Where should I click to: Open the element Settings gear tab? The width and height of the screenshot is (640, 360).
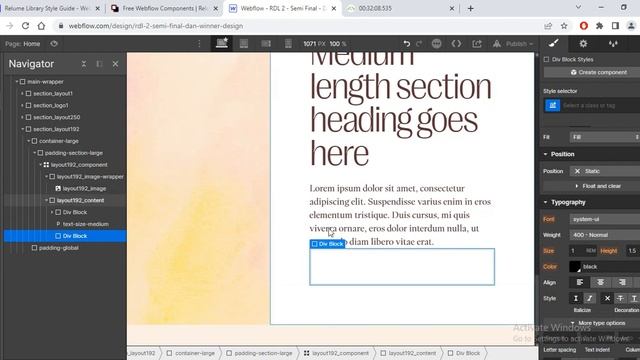pos(583,43)
